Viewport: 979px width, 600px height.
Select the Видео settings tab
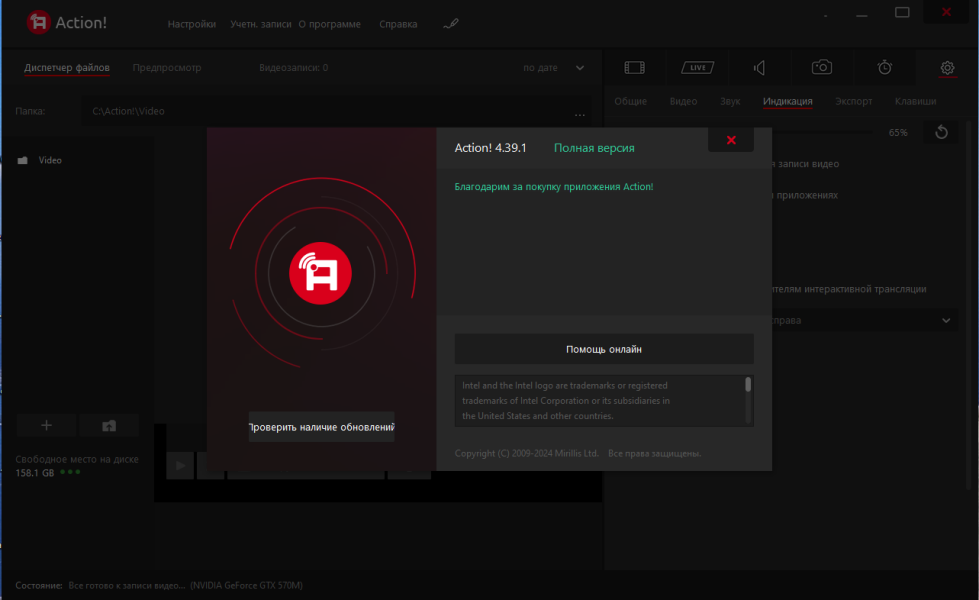click(683, 101)
